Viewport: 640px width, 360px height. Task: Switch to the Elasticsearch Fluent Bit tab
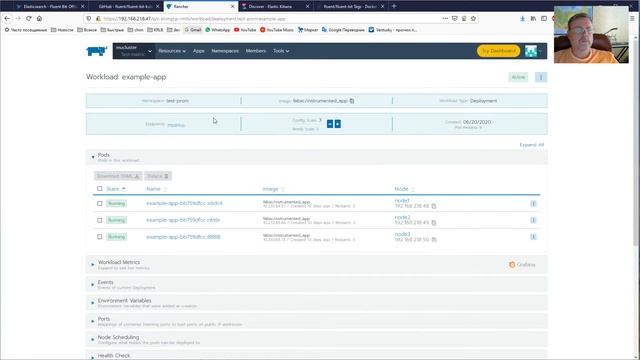pos(50,7)
